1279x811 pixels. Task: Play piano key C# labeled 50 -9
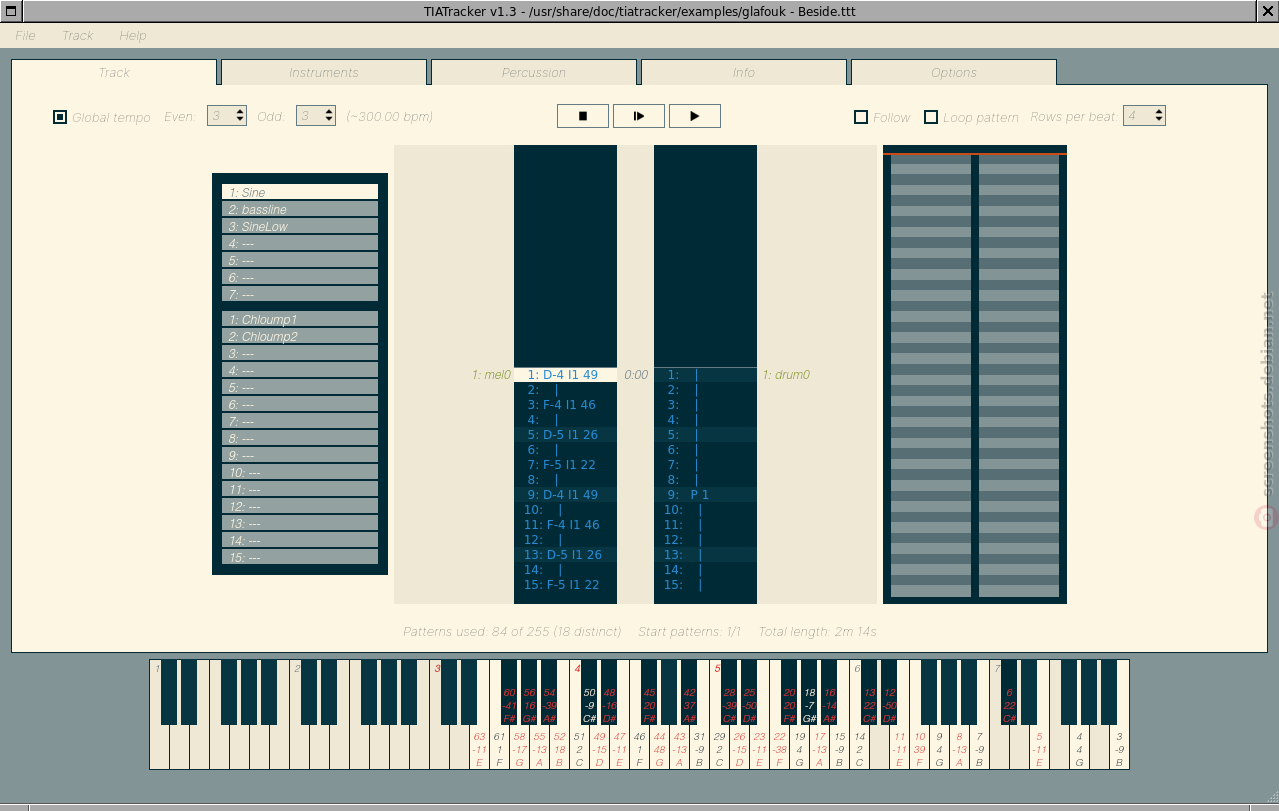pos(589,692)
